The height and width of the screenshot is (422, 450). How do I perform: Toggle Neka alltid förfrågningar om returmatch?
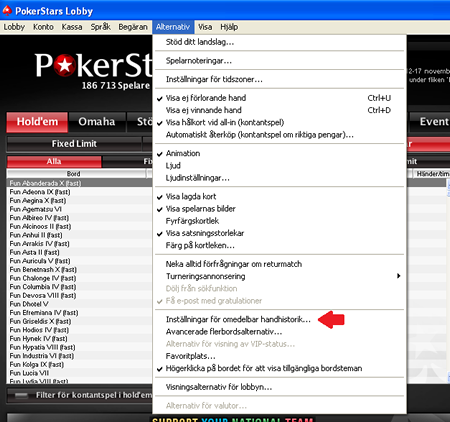click(279, 264)
